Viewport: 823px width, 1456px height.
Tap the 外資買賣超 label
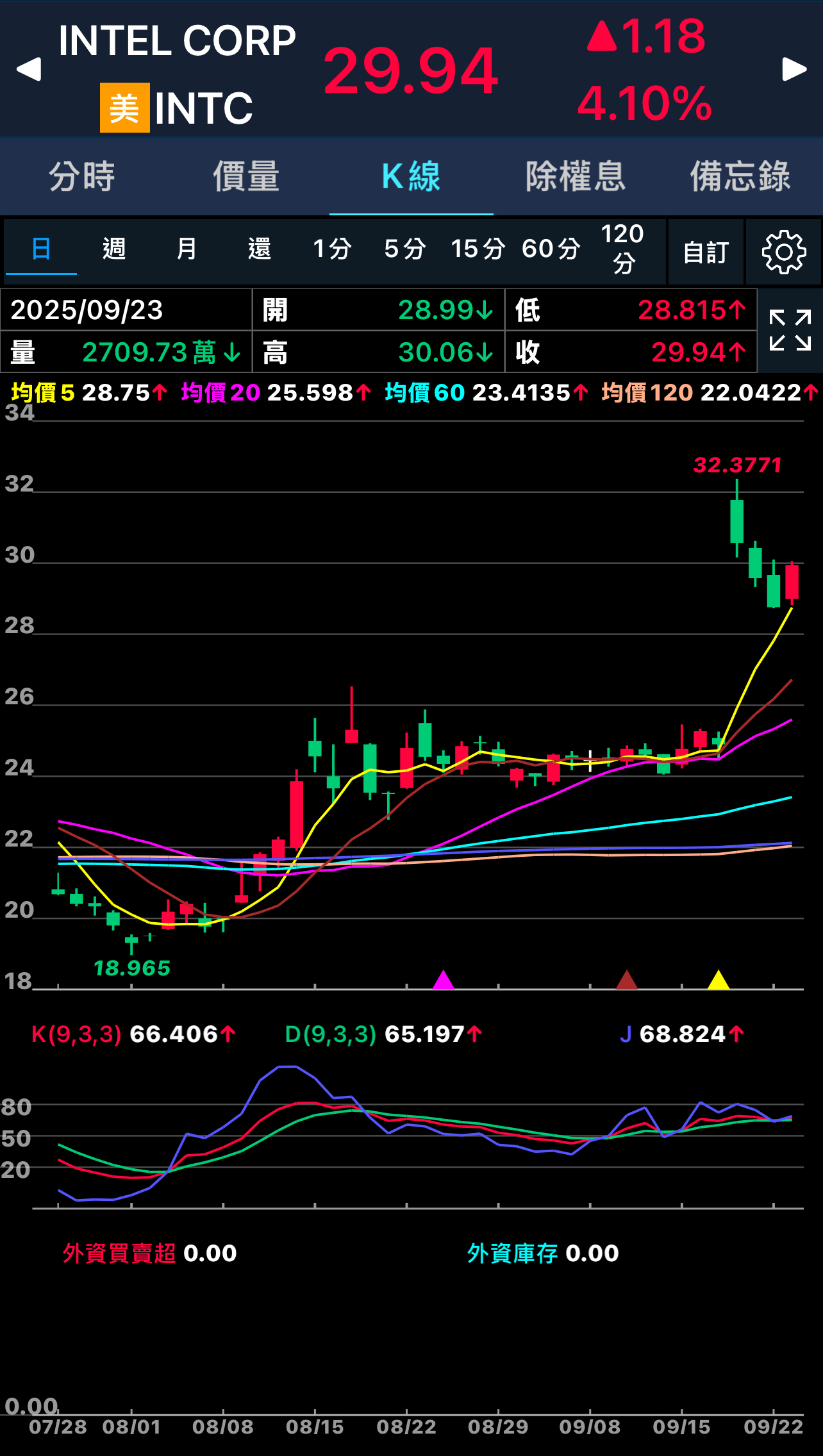tap(119, 1253)
